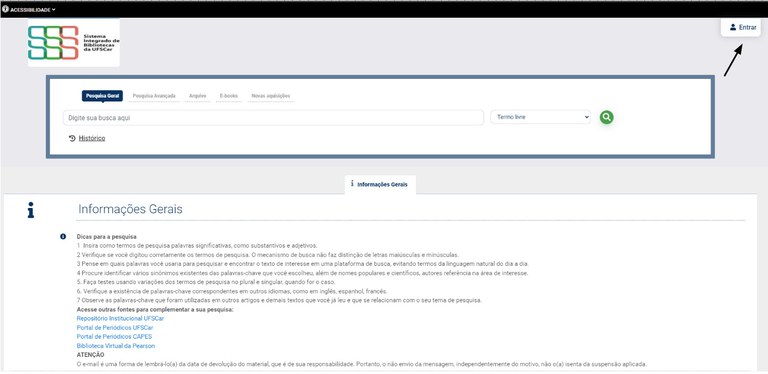Click the accessibility icon in top bar
This screenshot has width=768, height=374.
coord(5,9)
